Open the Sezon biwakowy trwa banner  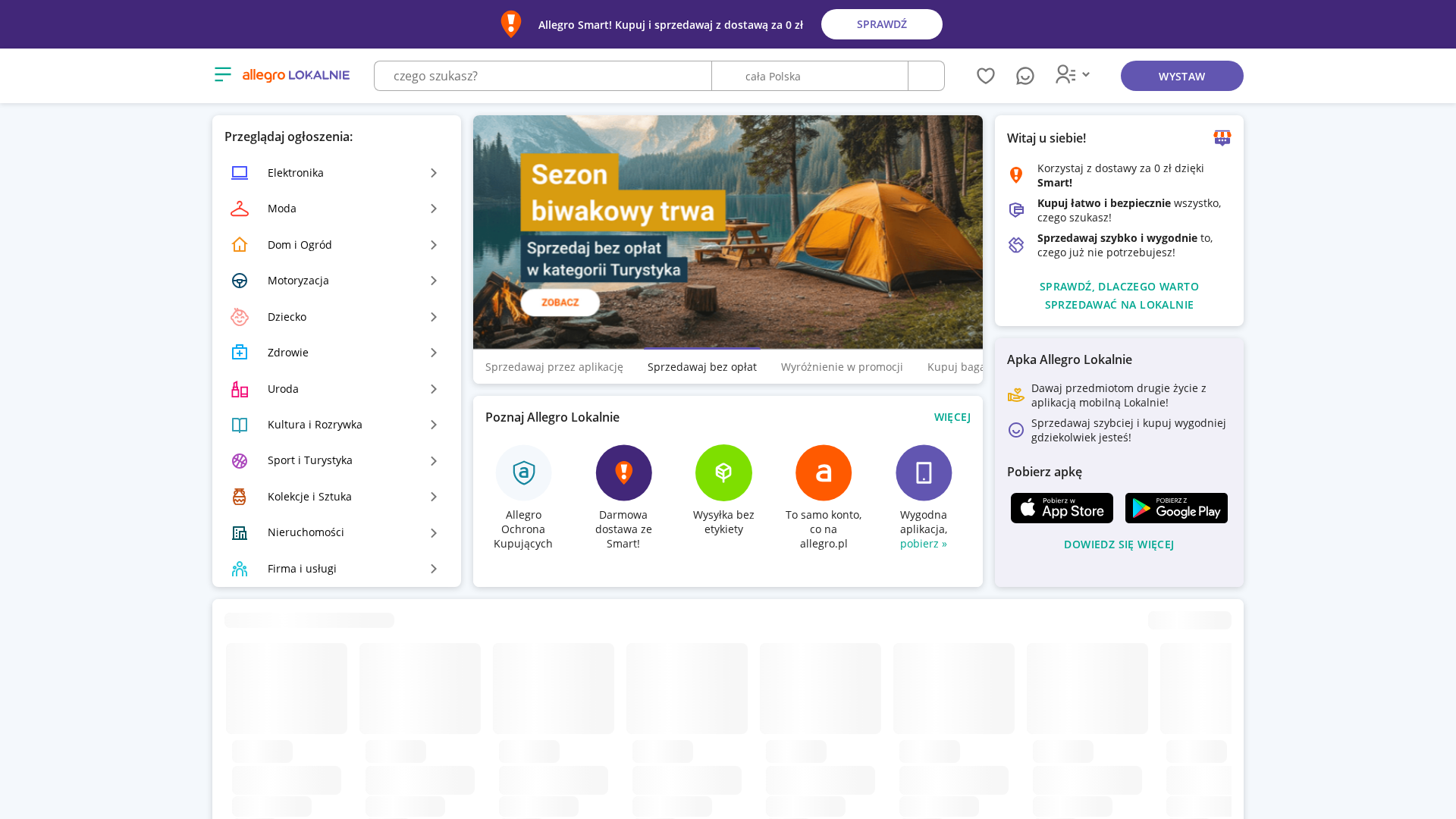[728, 232]
